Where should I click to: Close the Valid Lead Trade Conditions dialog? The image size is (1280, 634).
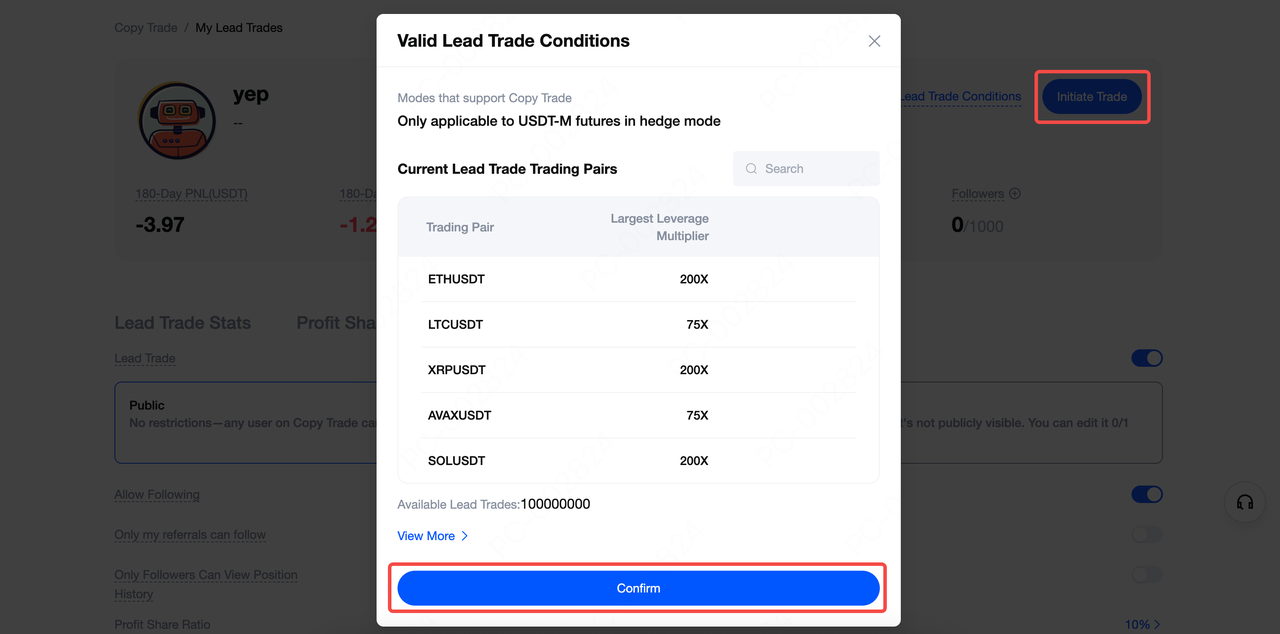[x=874, y=41]
